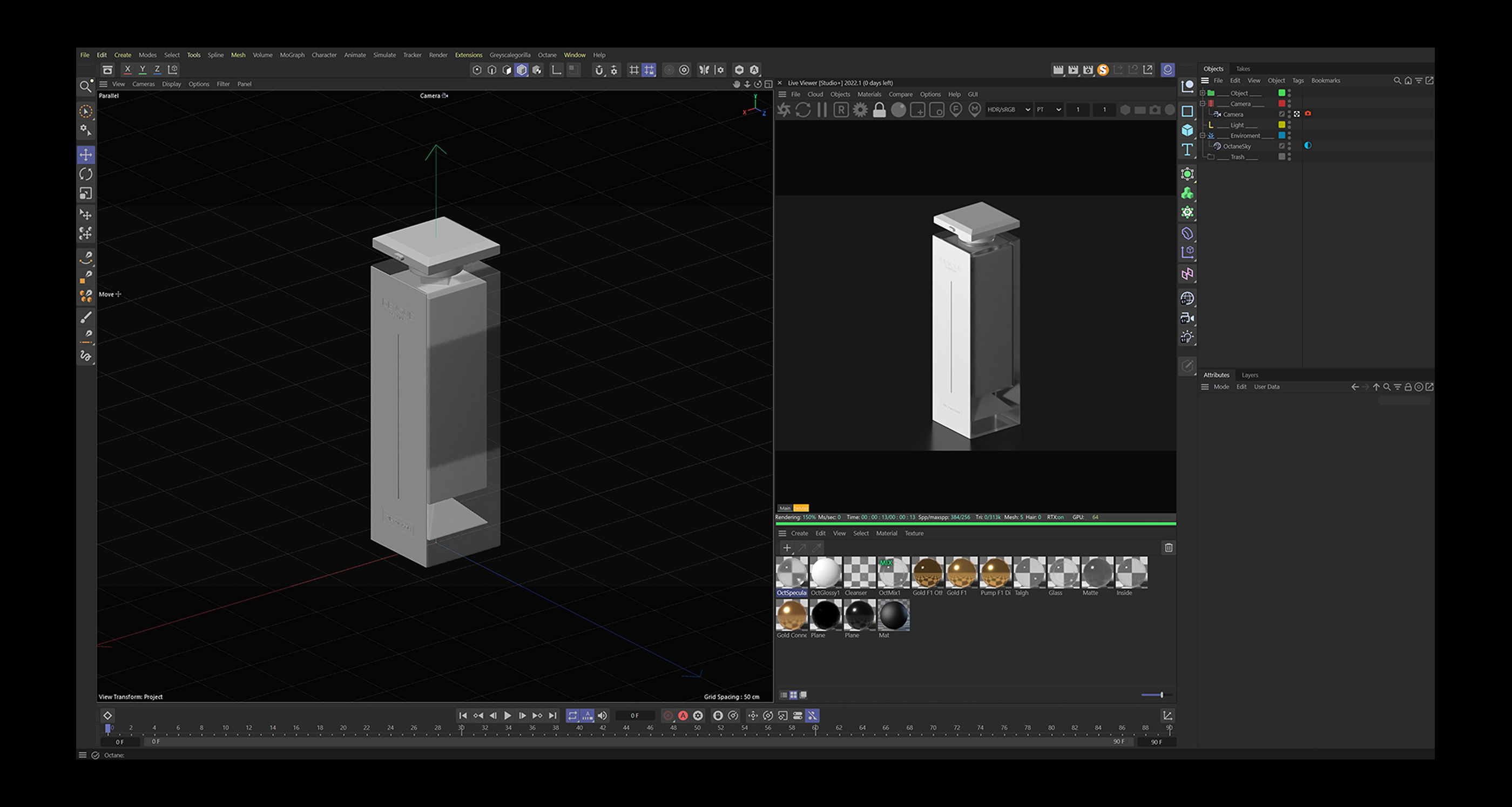Screen dimensions: 1512x807
Task: Open Octane render settings gear icon
Action: pos(860,110)
